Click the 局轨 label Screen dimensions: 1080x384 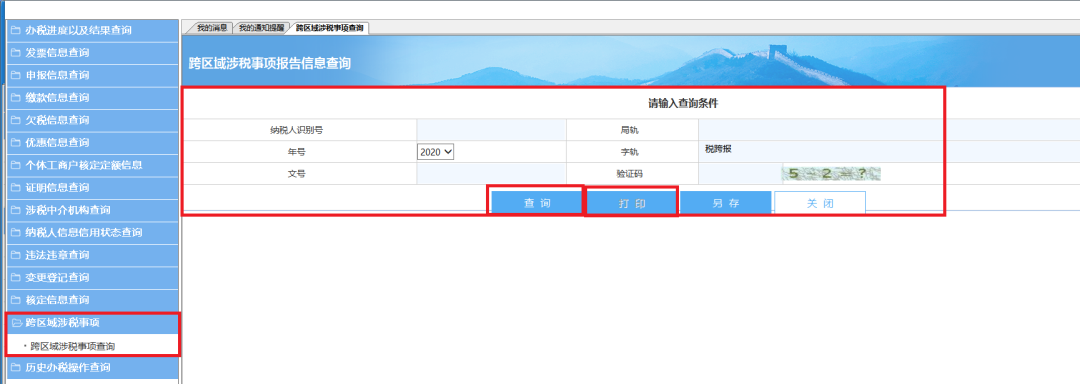pos(630,129)
